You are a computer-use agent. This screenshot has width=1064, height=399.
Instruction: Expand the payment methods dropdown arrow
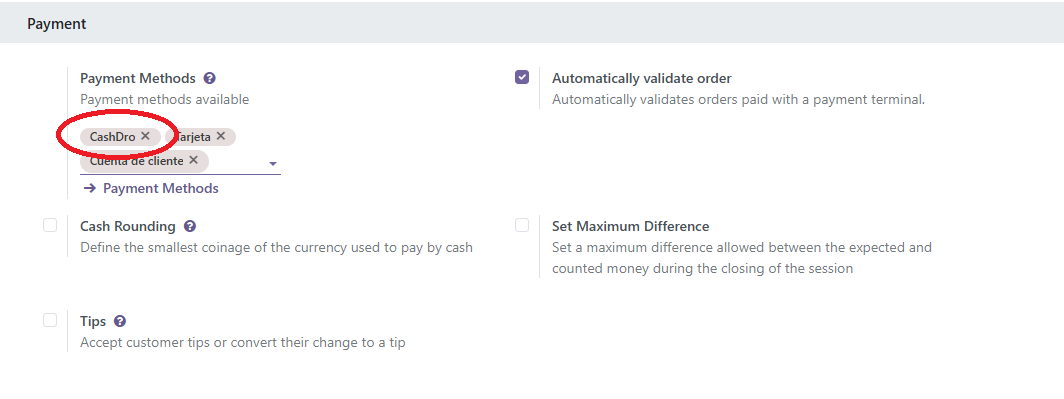273,164
